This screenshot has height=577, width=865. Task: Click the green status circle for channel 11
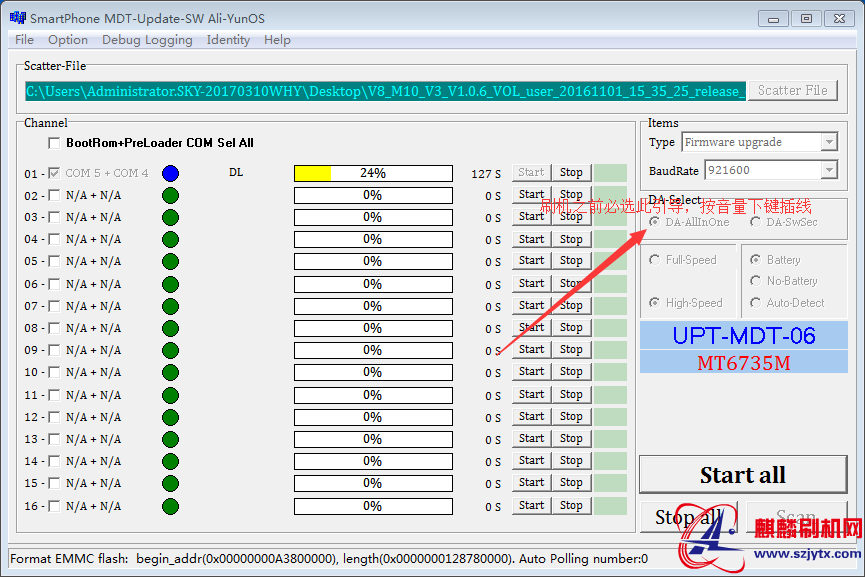170,395
